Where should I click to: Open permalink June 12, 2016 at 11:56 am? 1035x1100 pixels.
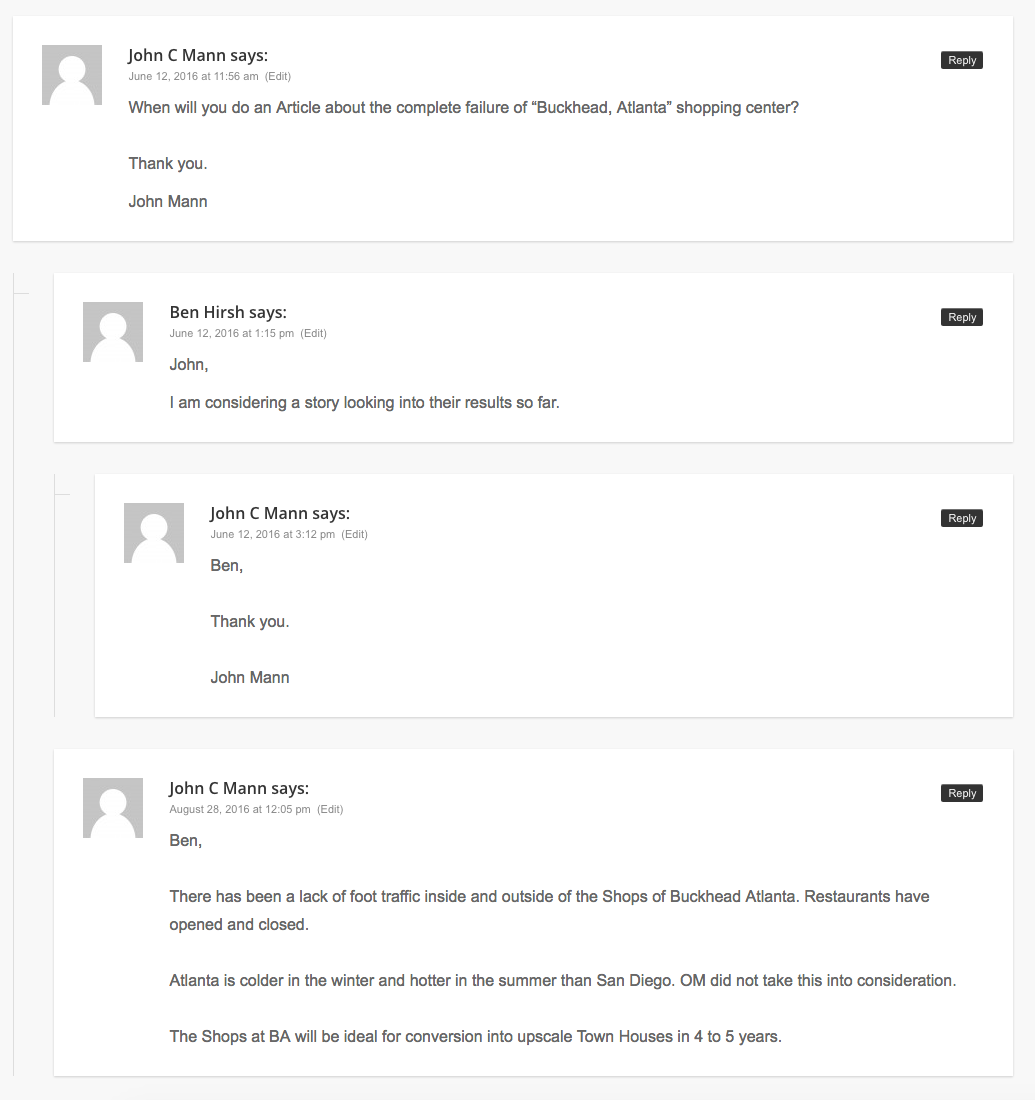[193, 76]
